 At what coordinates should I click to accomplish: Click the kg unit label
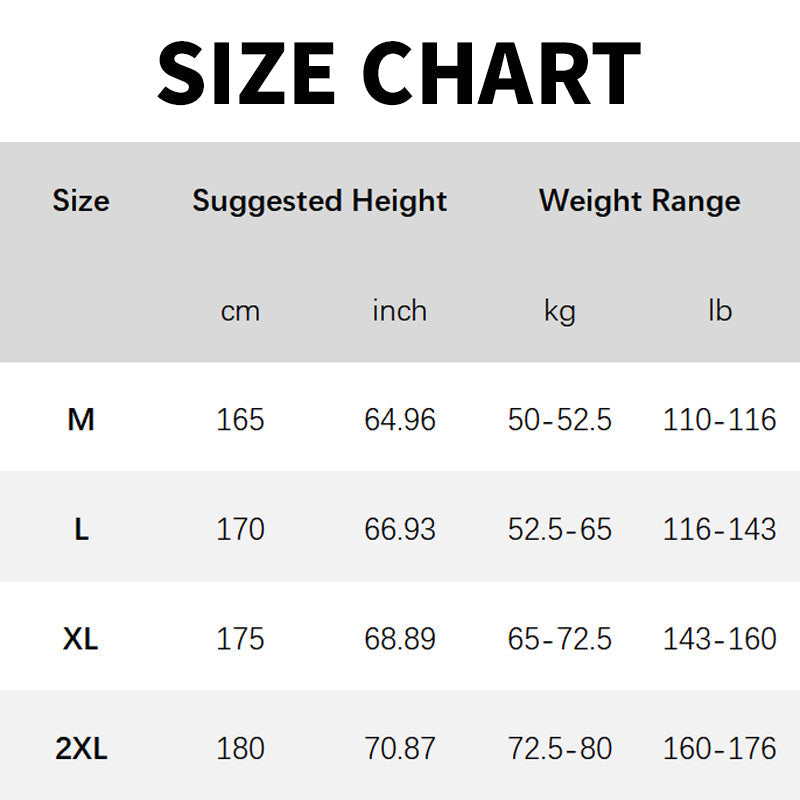click(x=560, y=311)
